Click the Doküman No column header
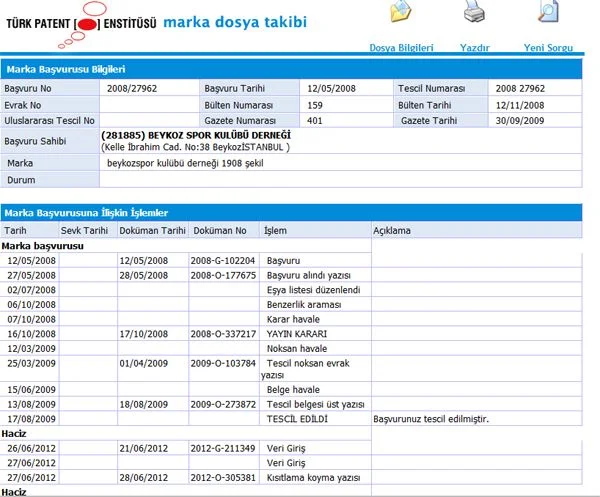Screen dimensions: 600x497 click(218, 230)
